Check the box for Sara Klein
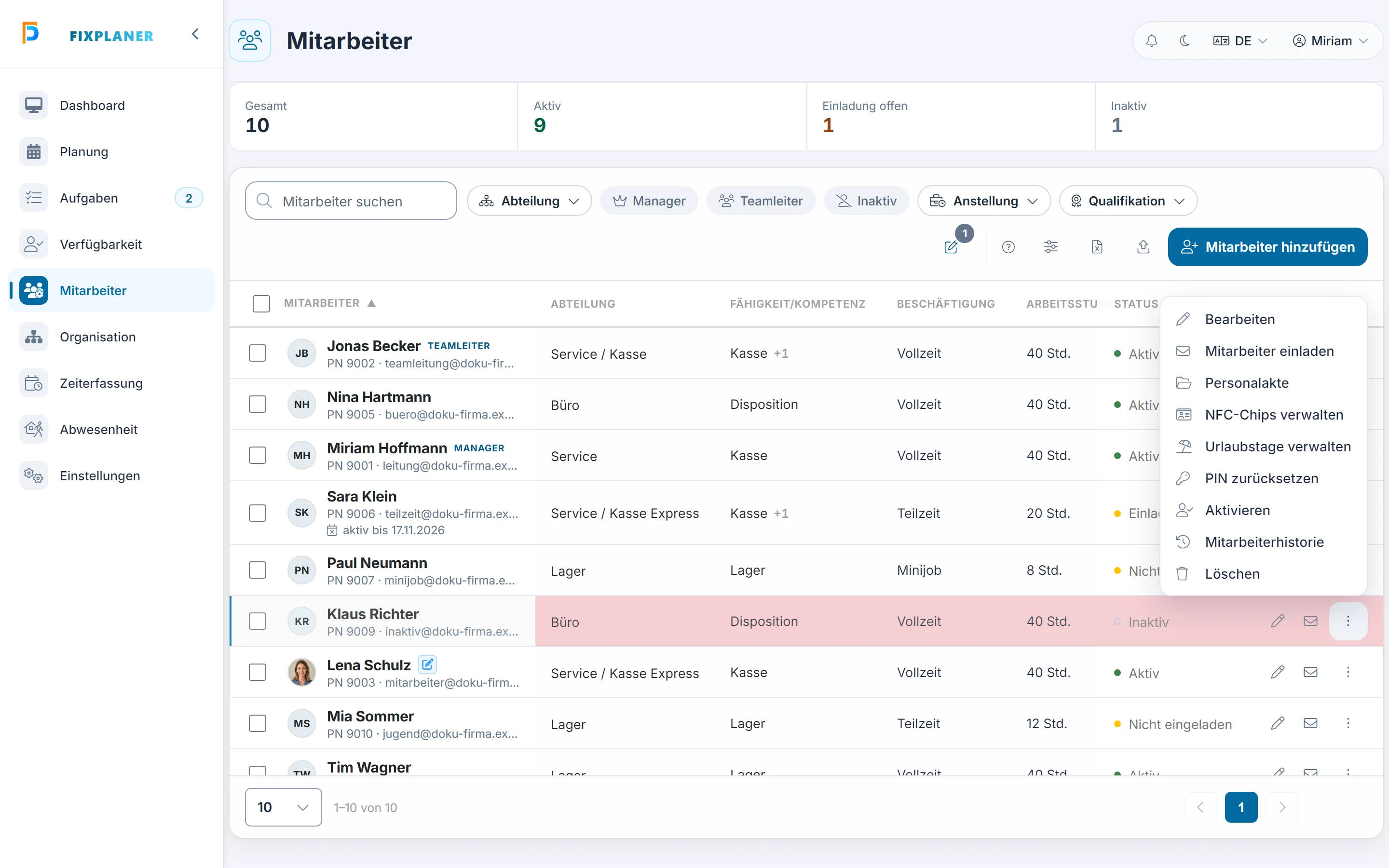Viewport: 1389px width, 868px height. point(258,513)
